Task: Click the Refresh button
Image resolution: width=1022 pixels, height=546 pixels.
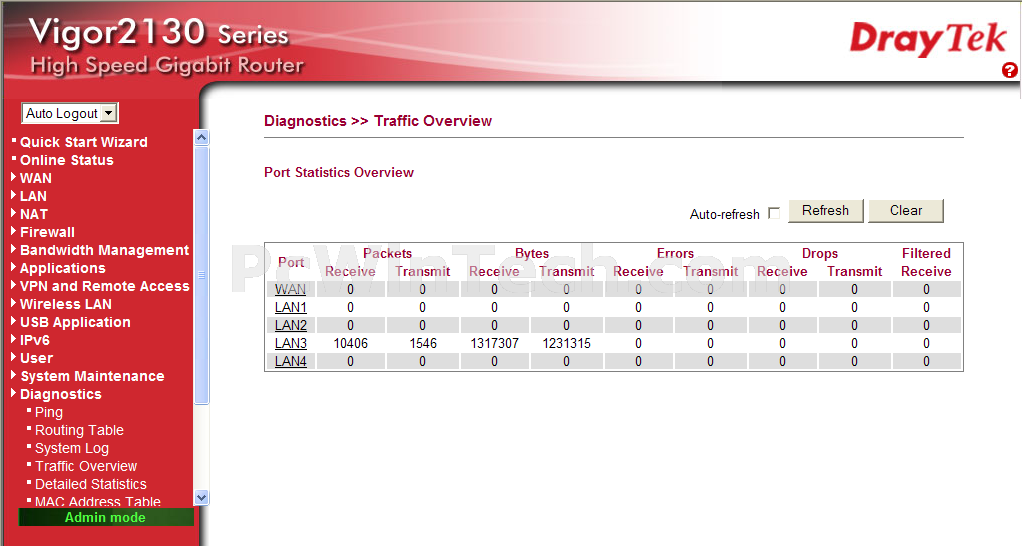Action: pyautogui.click(x=825, y=210)
